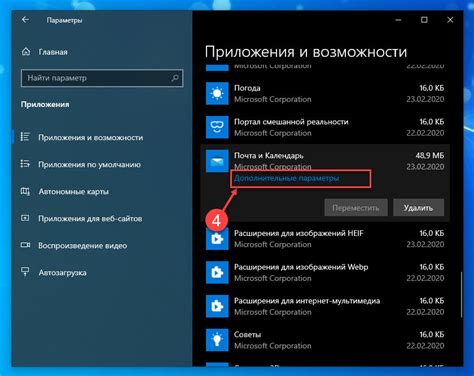Screen dimensions: 474x376
Task: Go back with the arrow icon
Action: [25, 20]
